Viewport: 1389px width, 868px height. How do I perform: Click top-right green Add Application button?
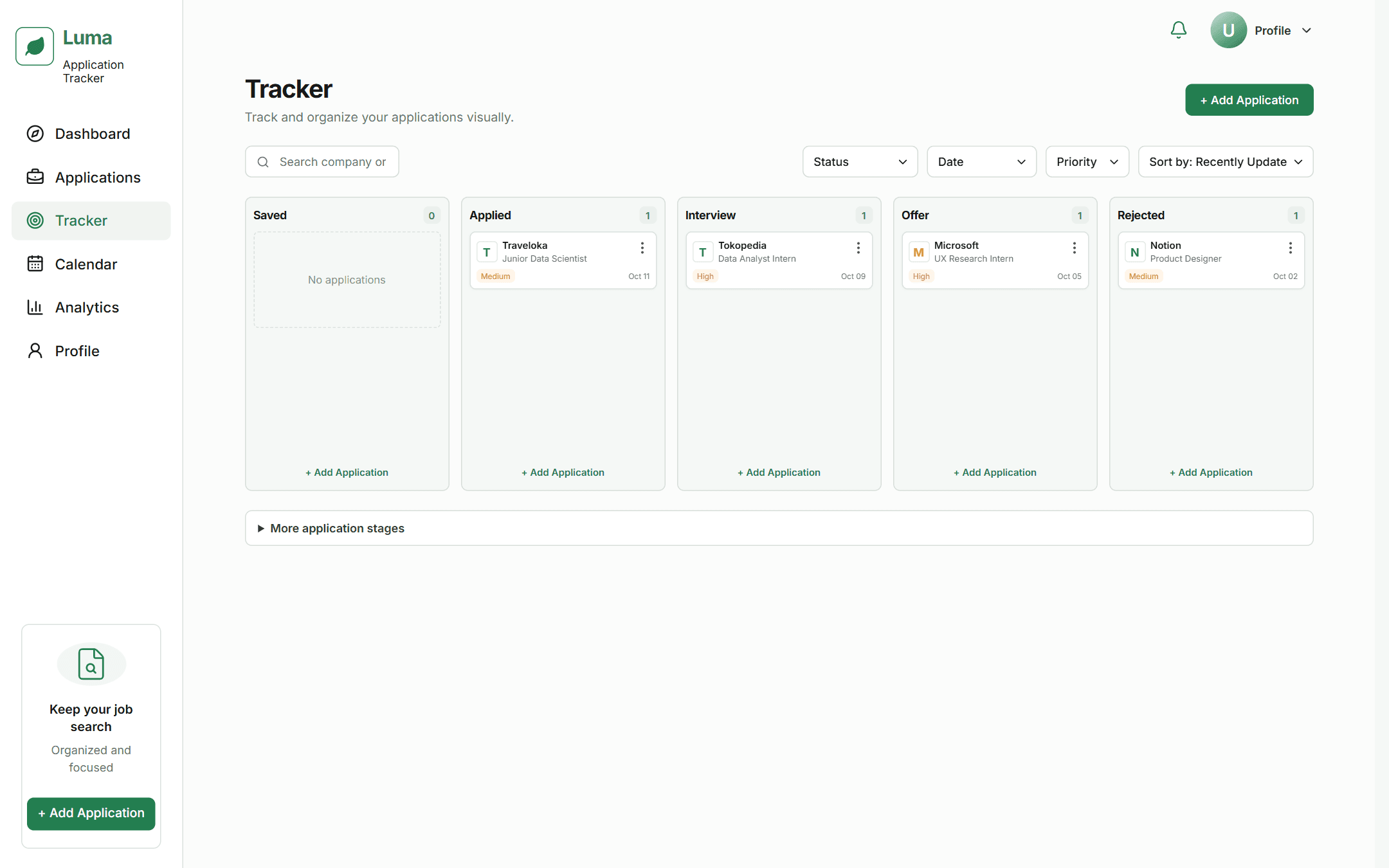click(x=1249, y=100)
